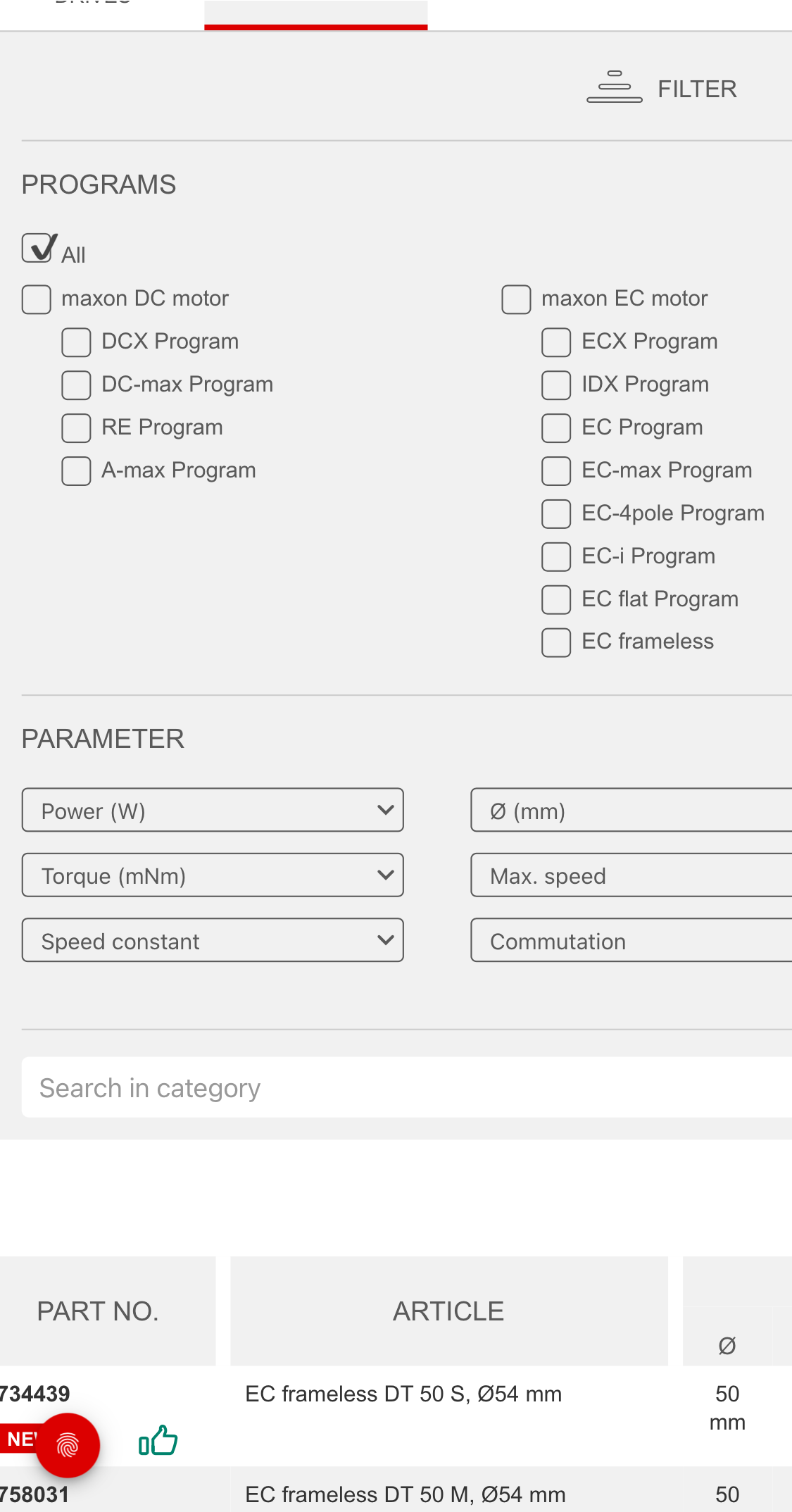Select the ECX Program filter

556,342
